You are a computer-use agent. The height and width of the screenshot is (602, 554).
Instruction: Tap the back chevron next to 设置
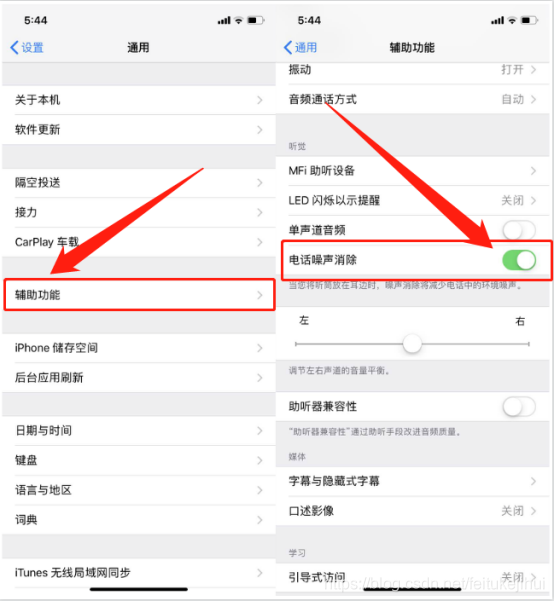point(14,48)
